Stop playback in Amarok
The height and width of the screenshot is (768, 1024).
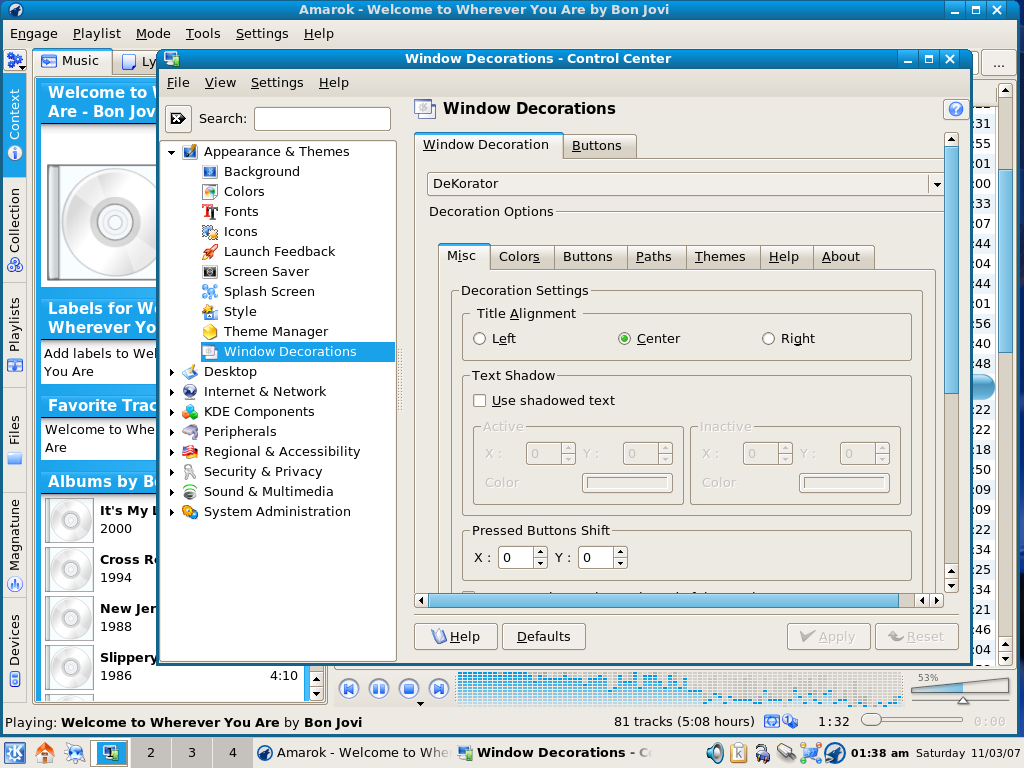tap(409, 688)
